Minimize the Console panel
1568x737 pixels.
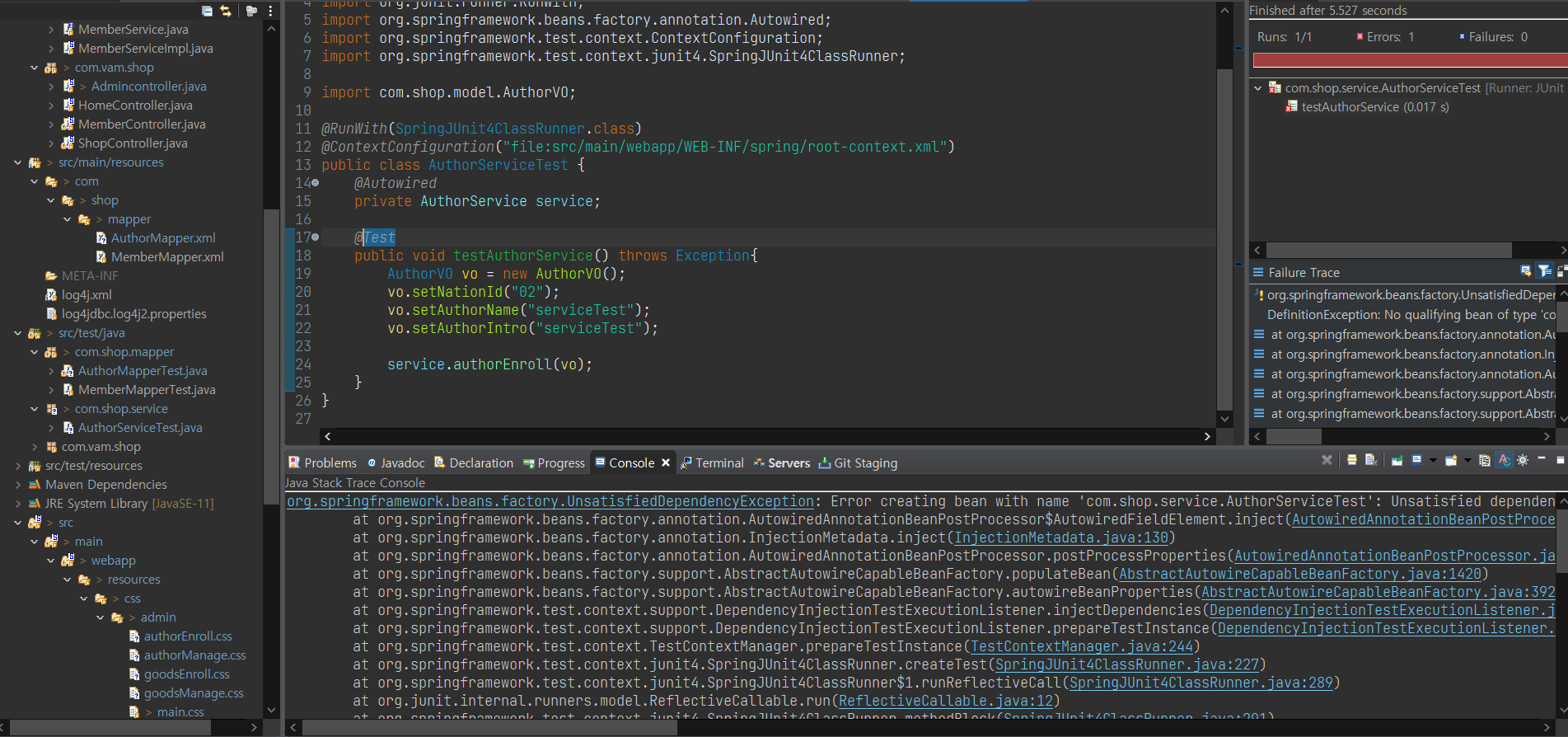pos(1542,458)
